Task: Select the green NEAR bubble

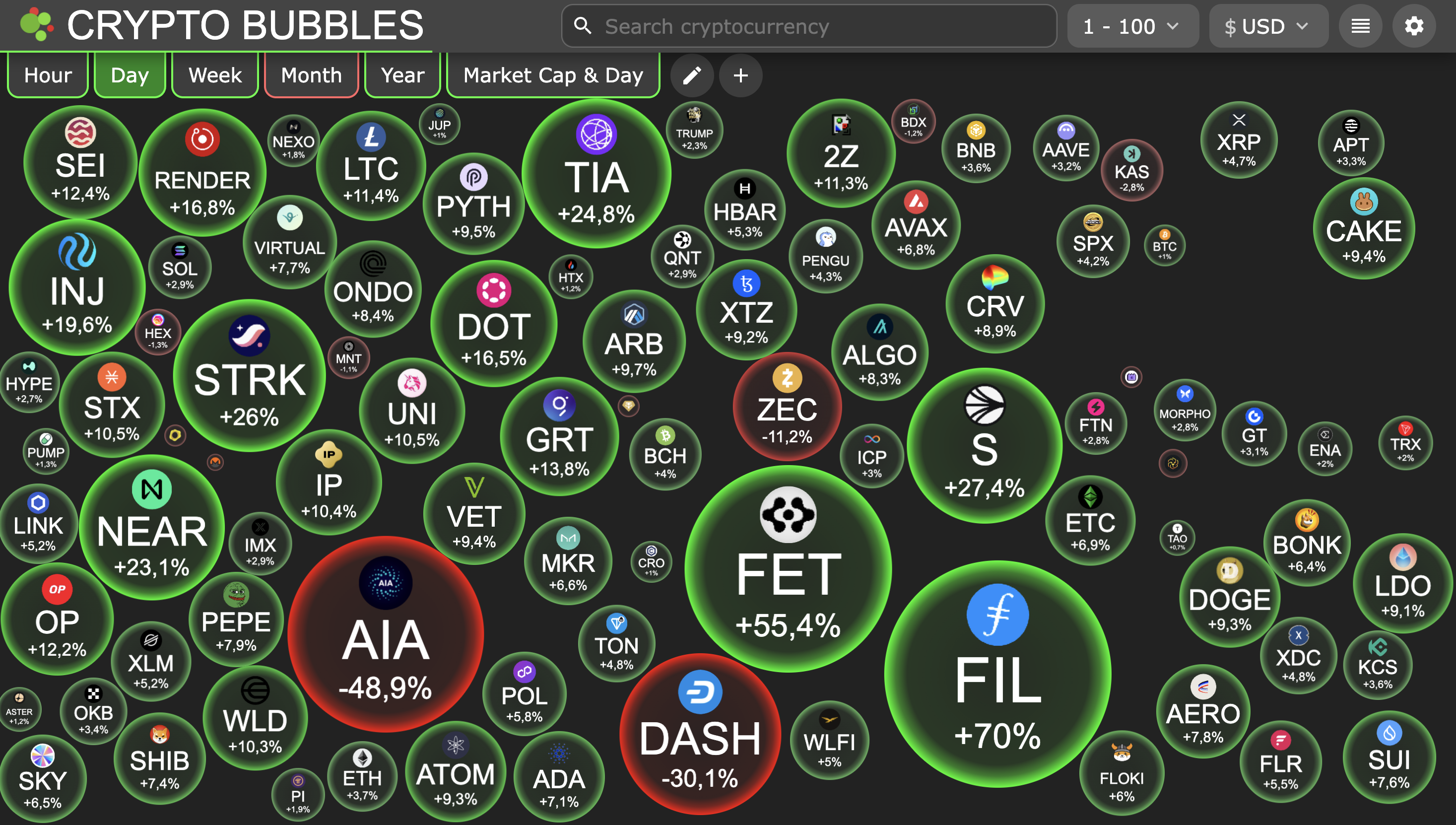Action: pos(152,527)
